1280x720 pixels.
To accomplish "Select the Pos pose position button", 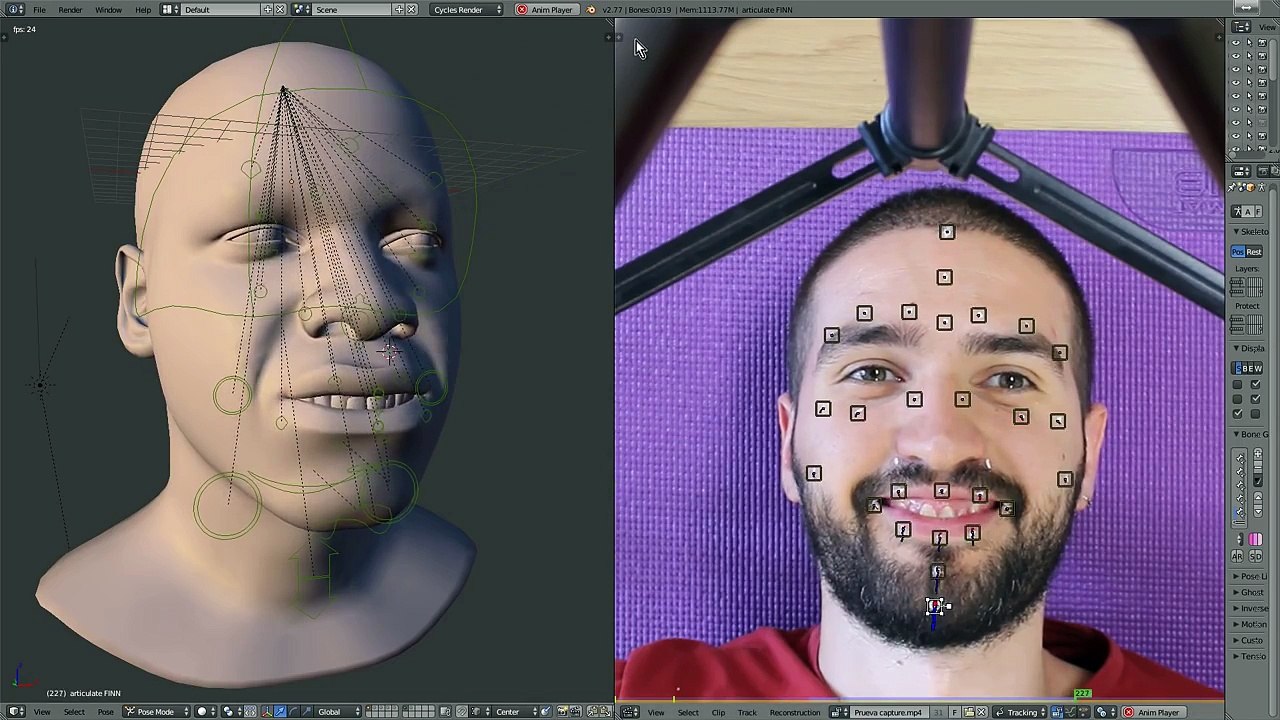I will coord(1240,252).
